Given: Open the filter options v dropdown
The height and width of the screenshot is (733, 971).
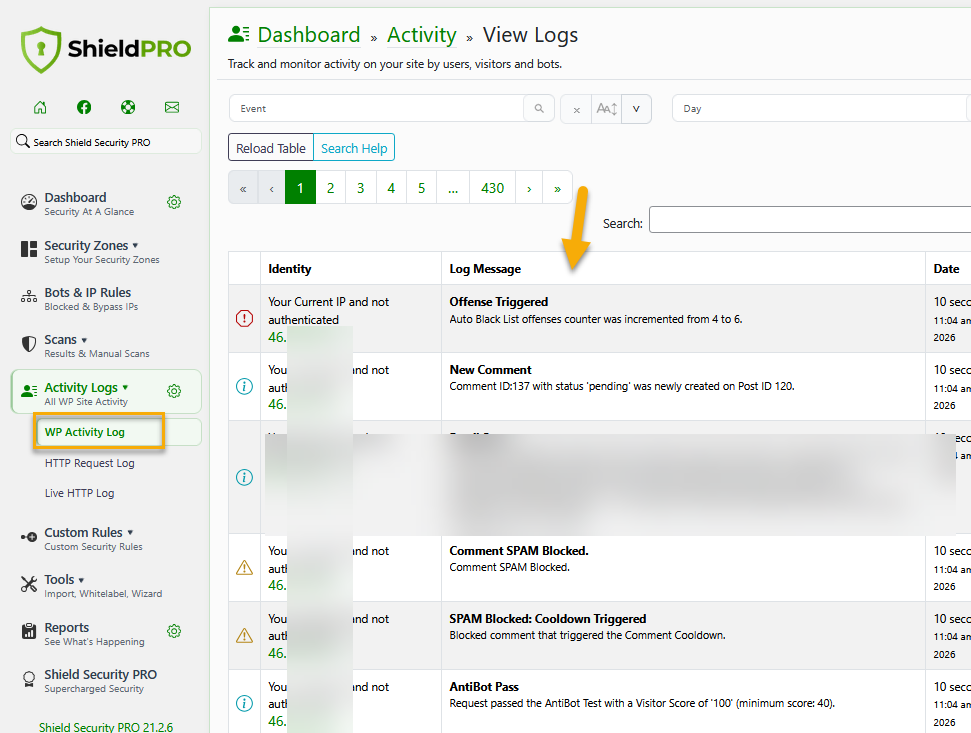Looking at the screenshot, I should tap(636, 110).
